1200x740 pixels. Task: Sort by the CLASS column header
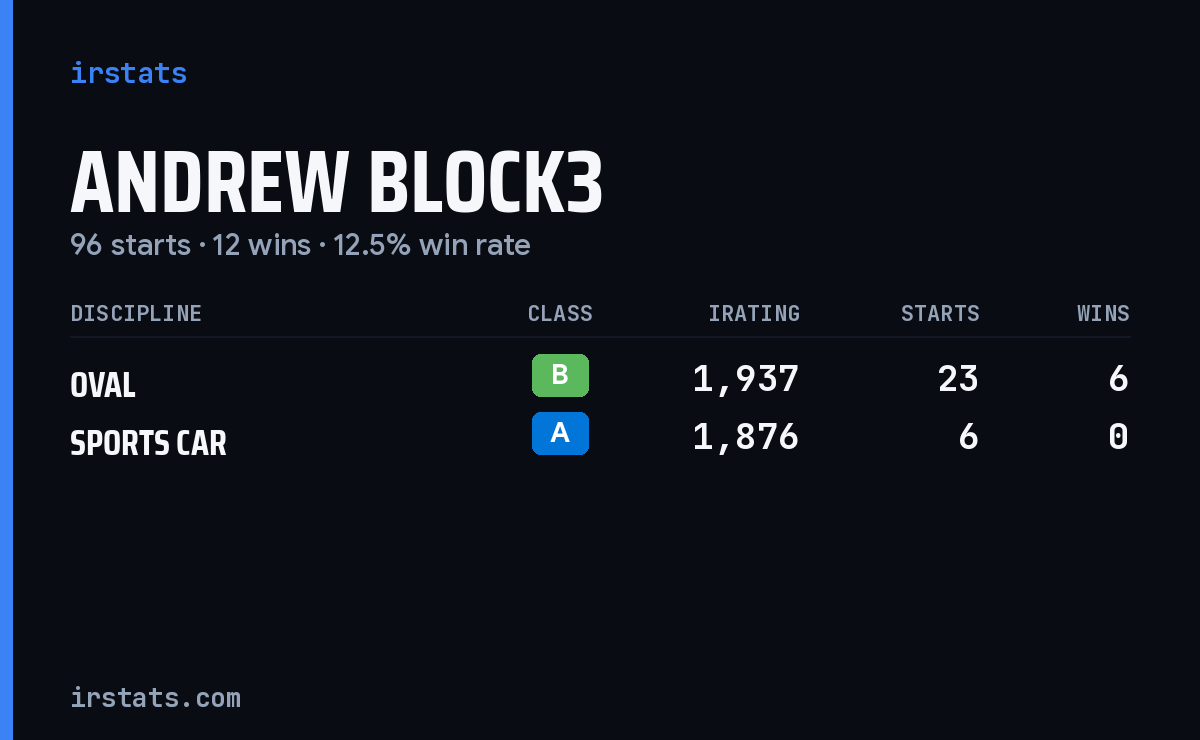[x=560, y=313]
